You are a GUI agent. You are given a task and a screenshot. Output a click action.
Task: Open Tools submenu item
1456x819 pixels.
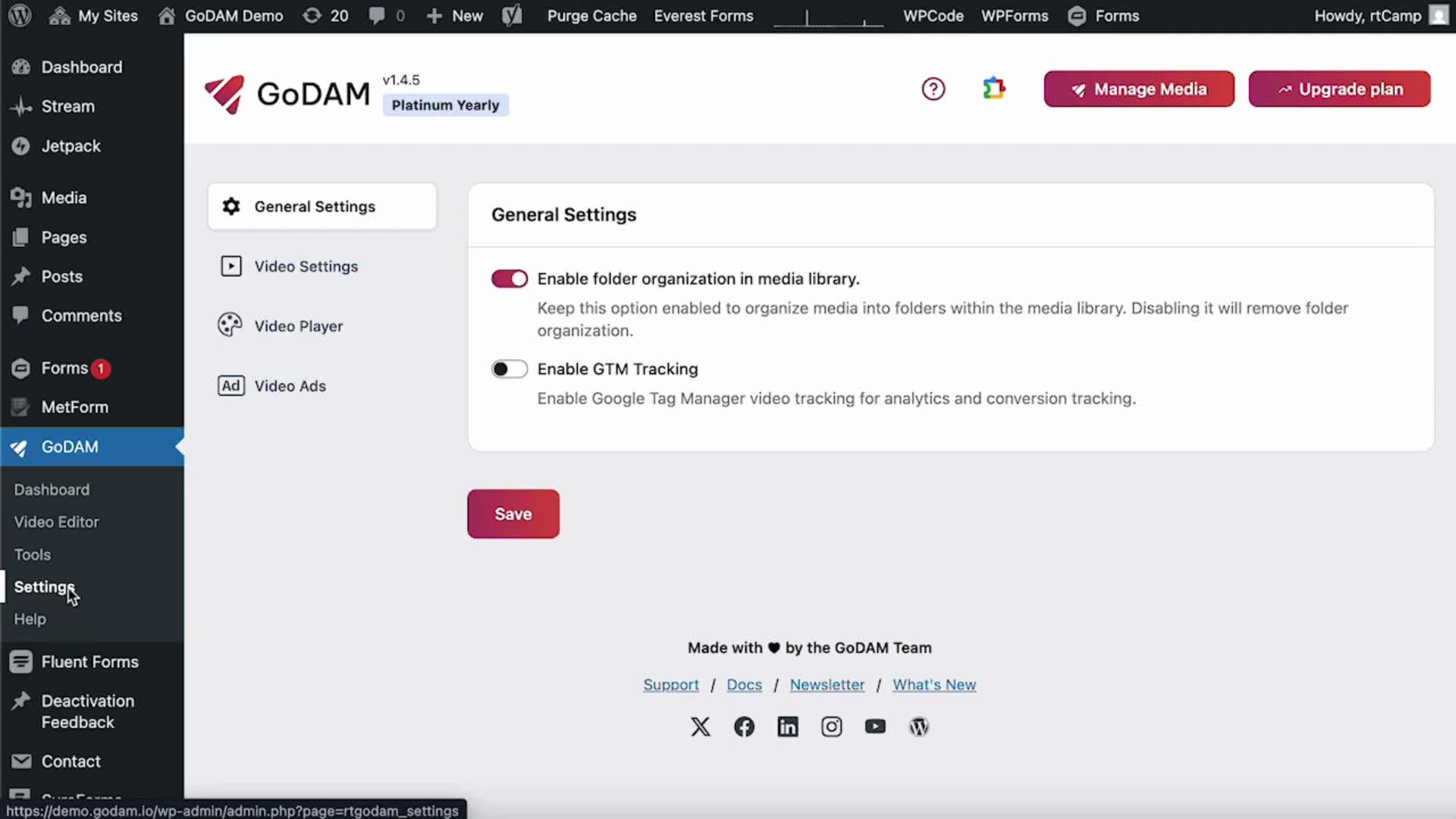point(32,554)
